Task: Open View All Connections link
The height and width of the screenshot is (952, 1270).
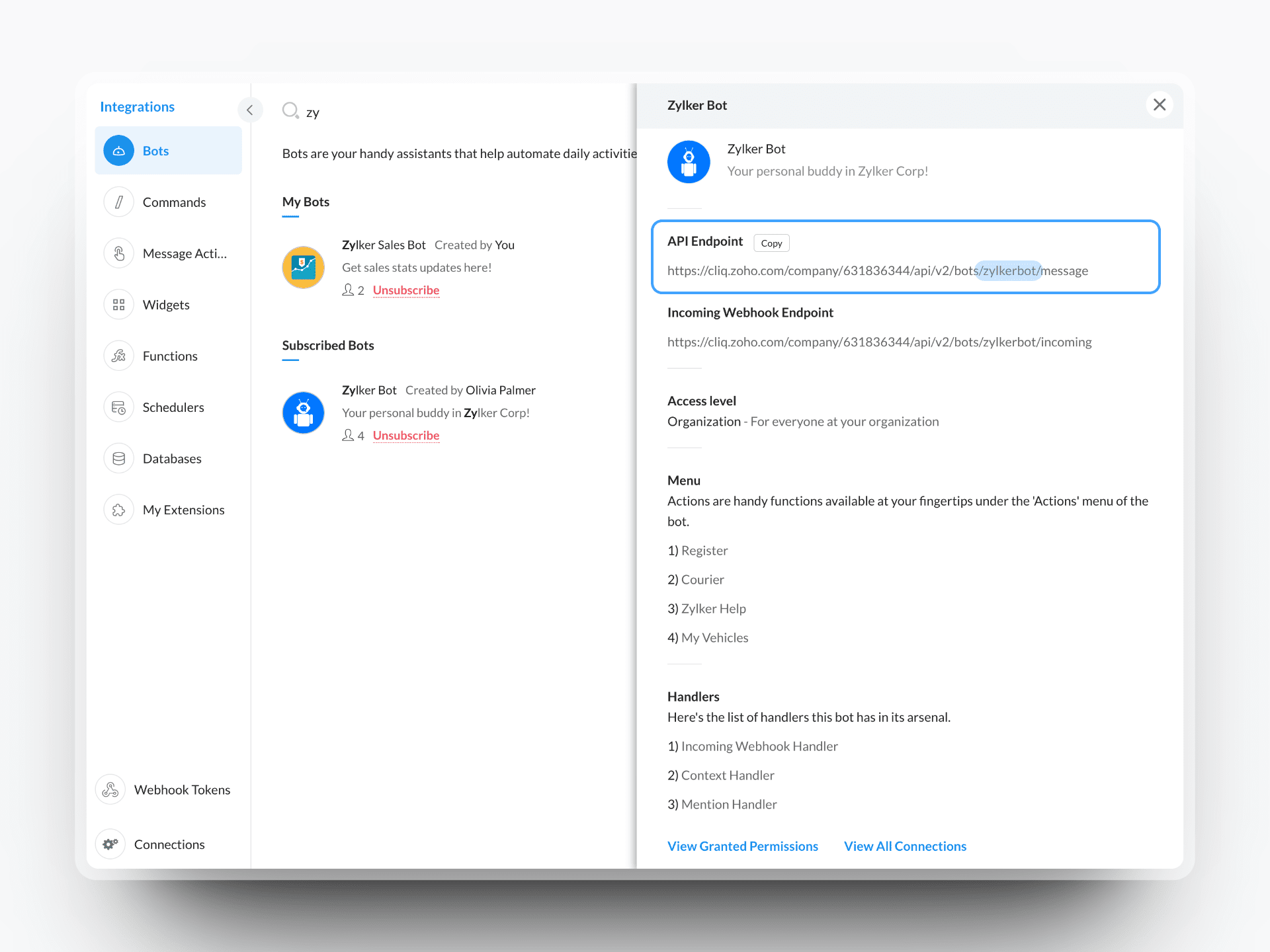Action: [905, 846]
